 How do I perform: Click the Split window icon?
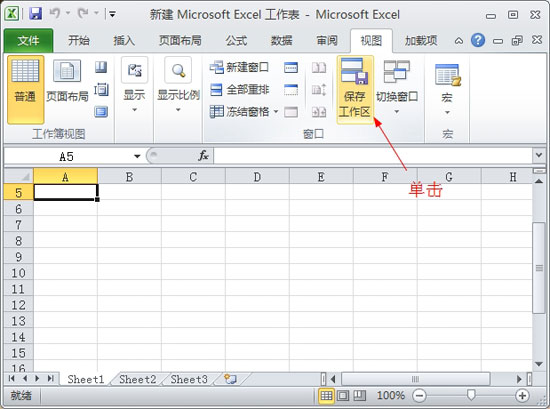tap(291, 67)
